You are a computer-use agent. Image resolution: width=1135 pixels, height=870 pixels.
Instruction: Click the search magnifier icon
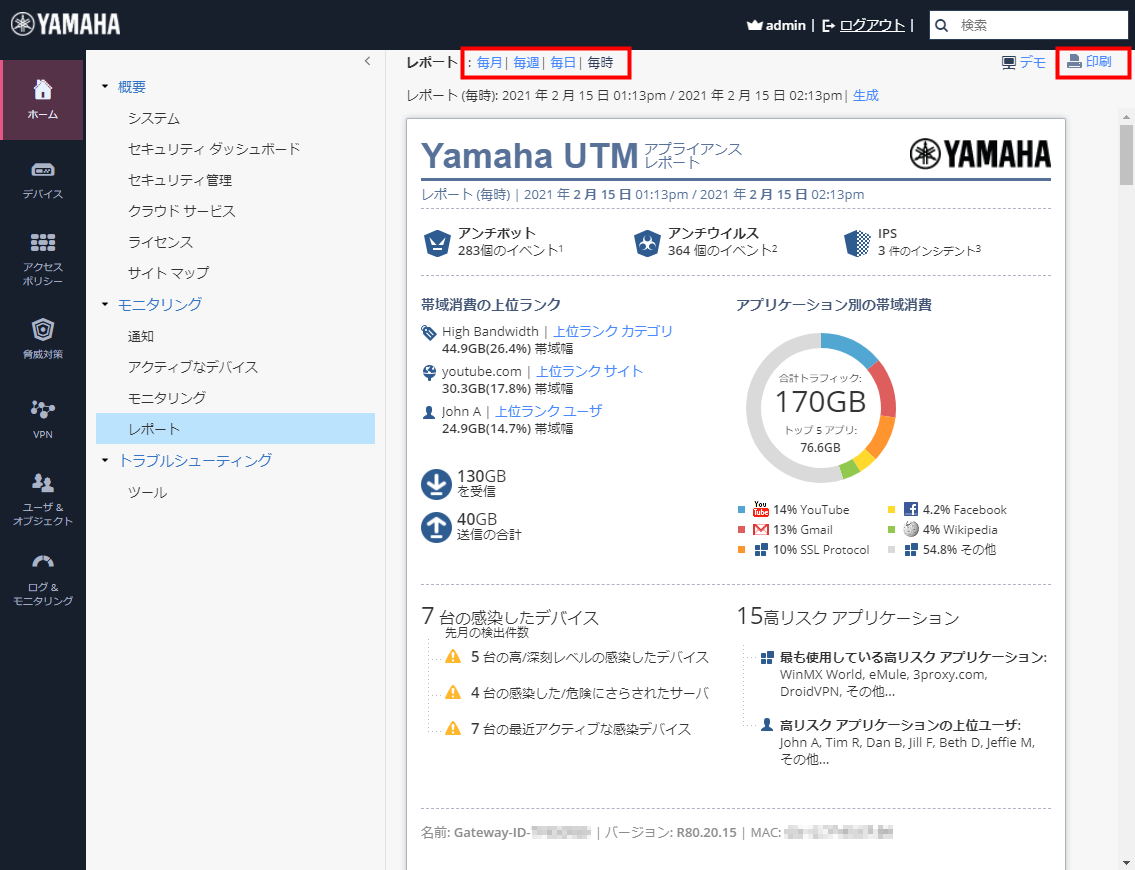[x=941, y=24]
